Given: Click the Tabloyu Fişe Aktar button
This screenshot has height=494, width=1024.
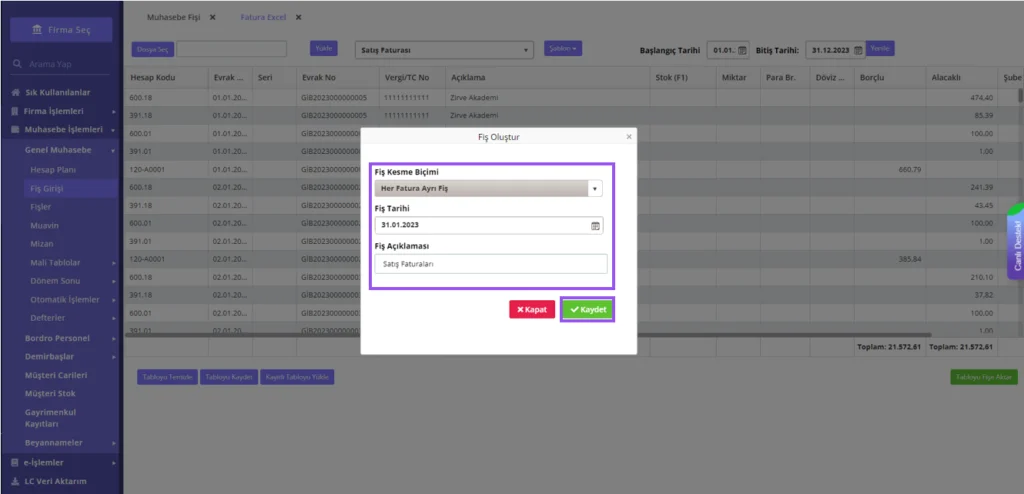Looking at the screenshot, I should click(x=984, y=377).
